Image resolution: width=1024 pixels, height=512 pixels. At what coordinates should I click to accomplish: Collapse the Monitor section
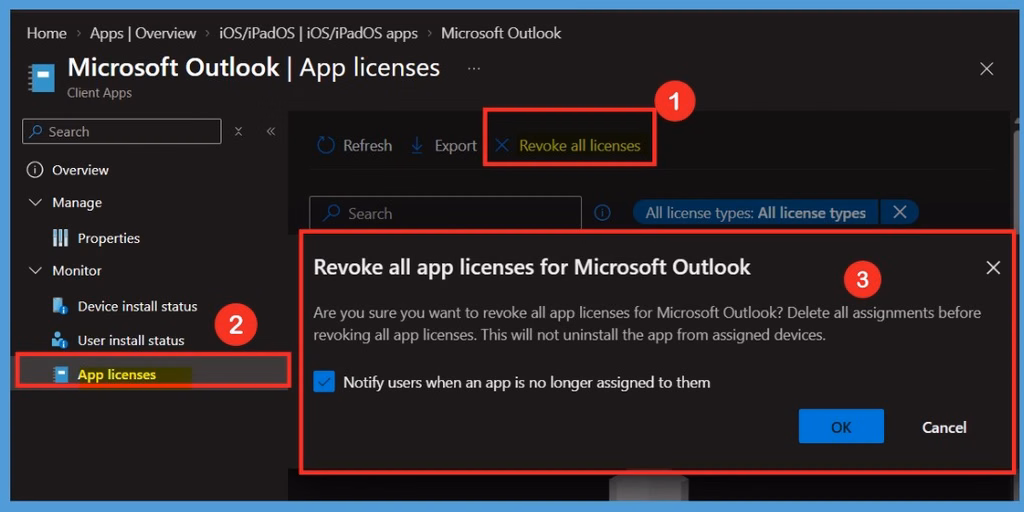pyautogui.click(x=35, y=270)
